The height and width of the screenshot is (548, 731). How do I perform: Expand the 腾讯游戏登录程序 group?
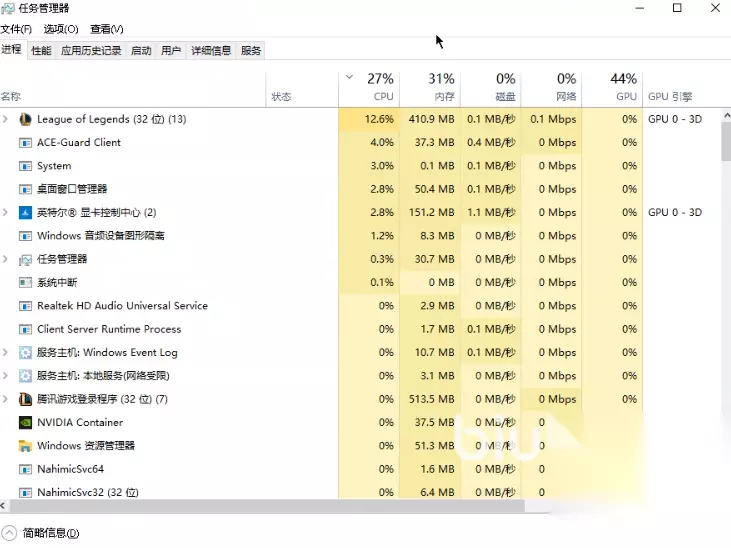[x=5, y=399]
